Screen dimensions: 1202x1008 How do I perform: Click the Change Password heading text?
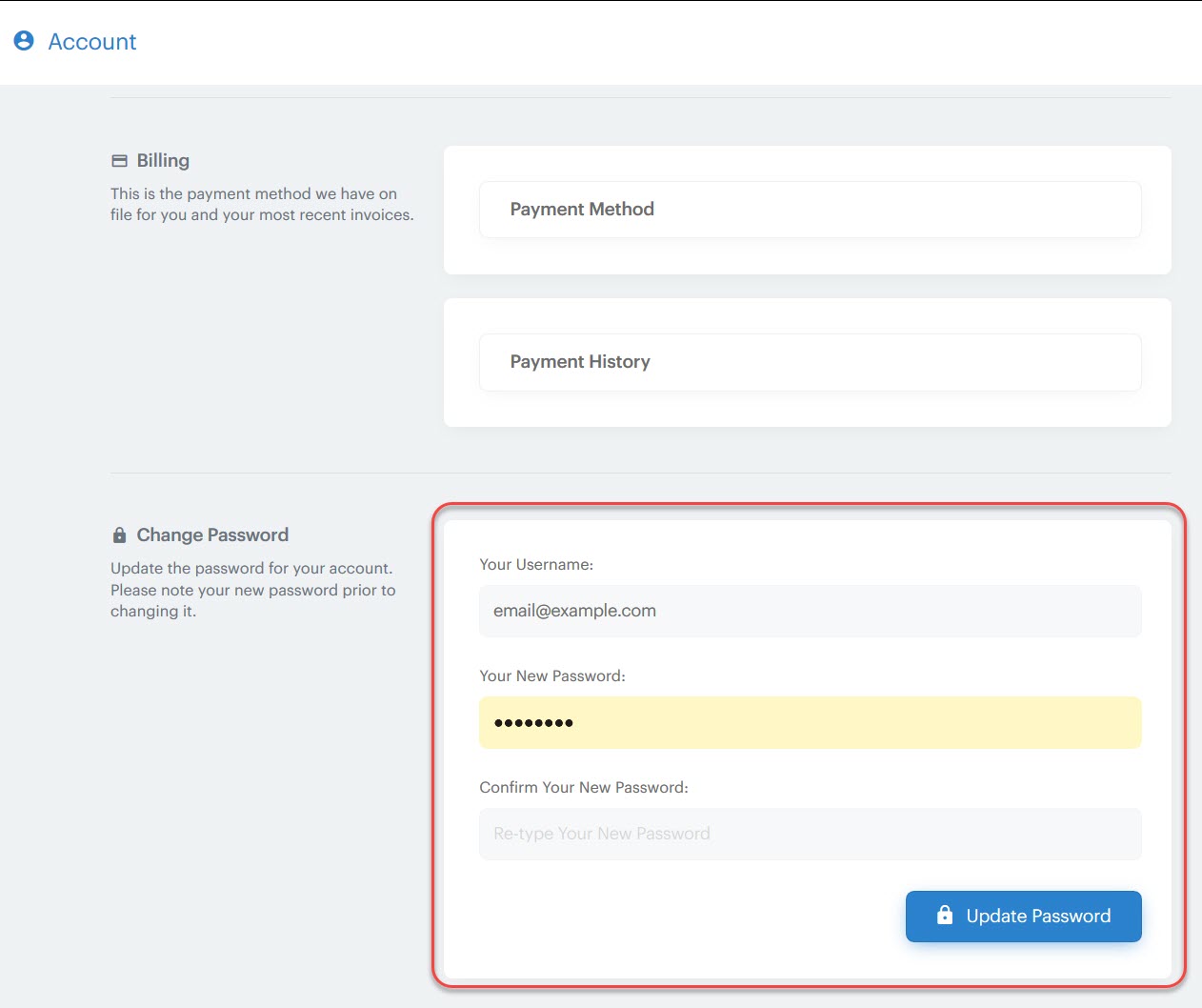212,534
